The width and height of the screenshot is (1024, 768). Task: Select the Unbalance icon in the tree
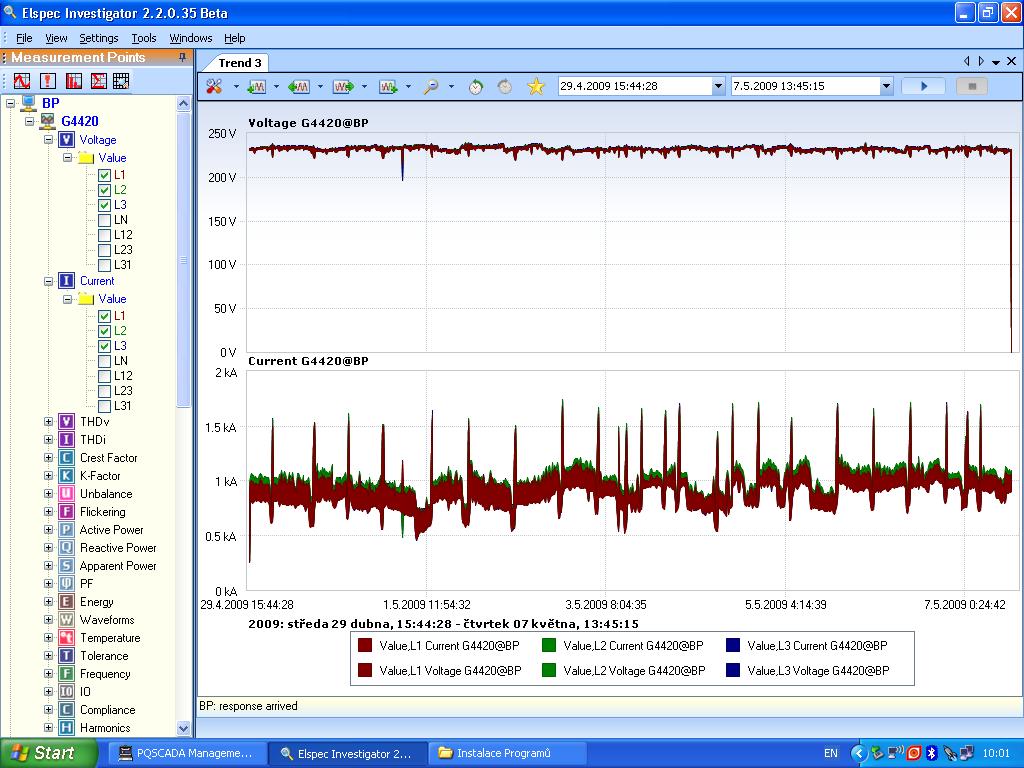[x=67, y=494]
